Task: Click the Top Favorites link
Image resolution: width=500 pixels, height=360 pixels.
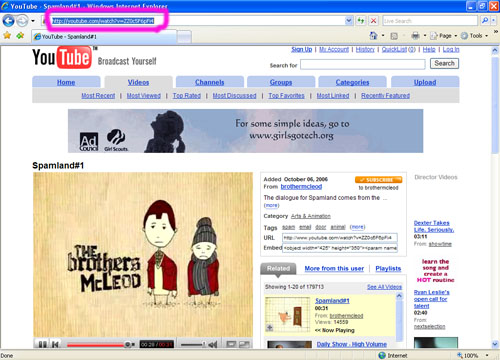Action: coord(286,96)
